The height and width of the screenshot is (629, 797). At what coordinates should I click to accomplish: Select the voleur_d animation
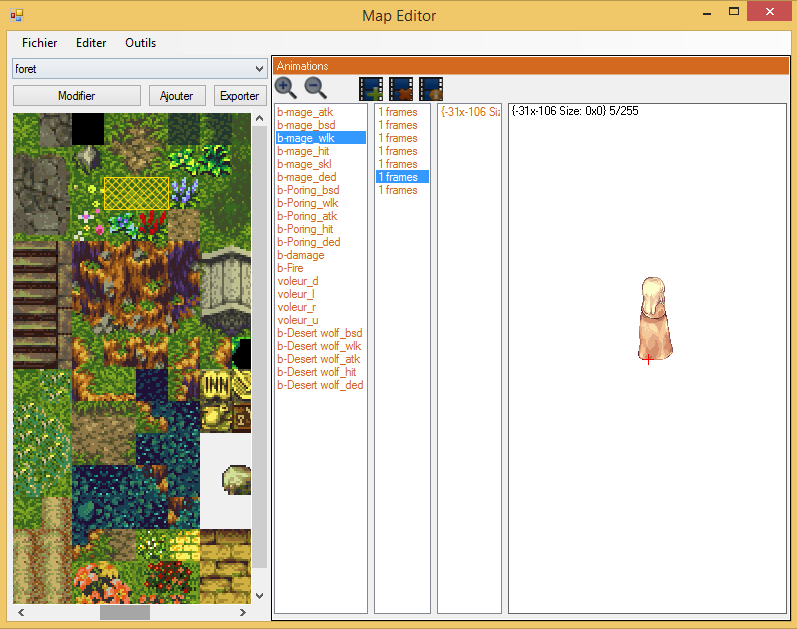[321, 281]
